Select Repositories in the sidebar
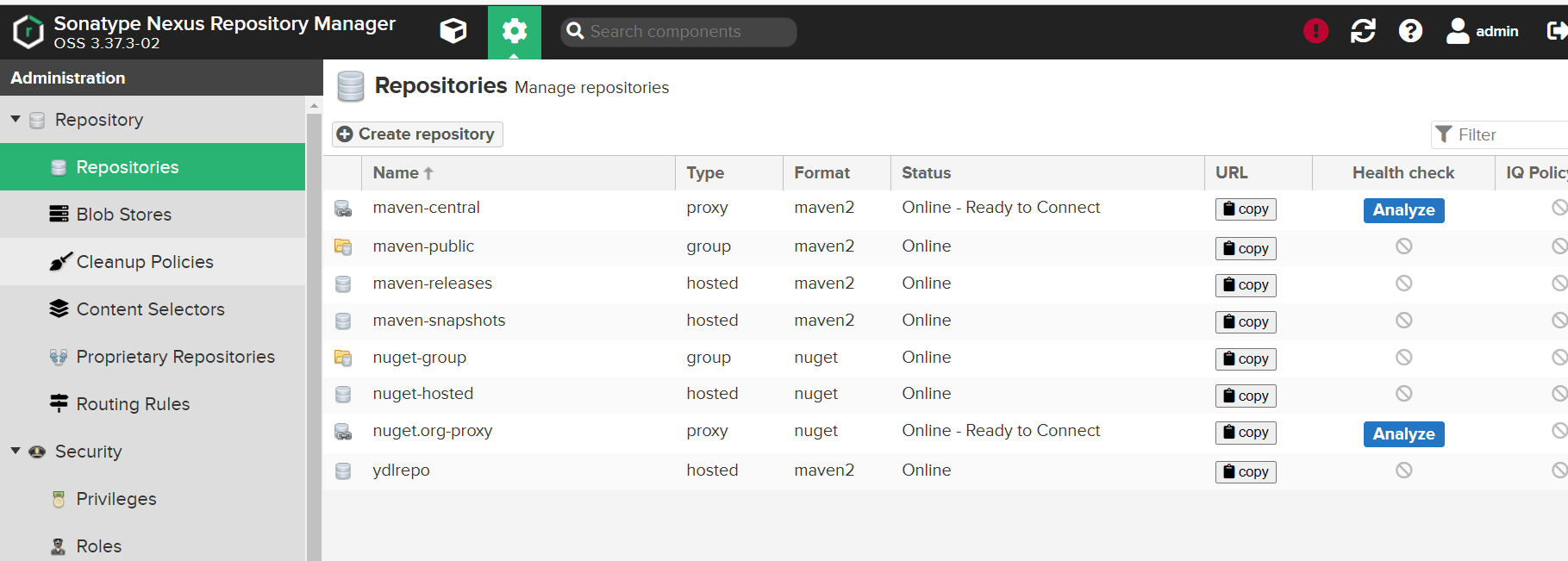 point(153,167)
